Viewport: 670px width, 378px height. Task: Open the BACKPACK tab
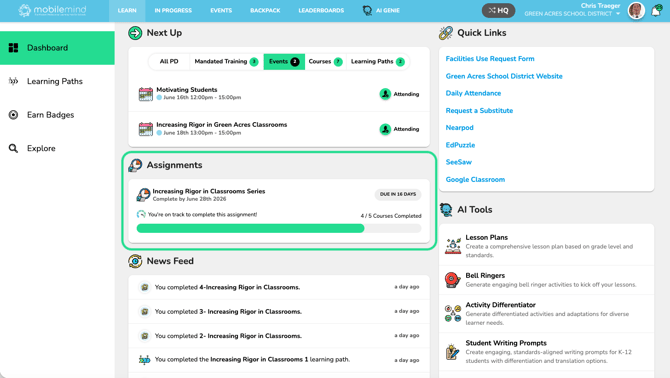point(265,11)
